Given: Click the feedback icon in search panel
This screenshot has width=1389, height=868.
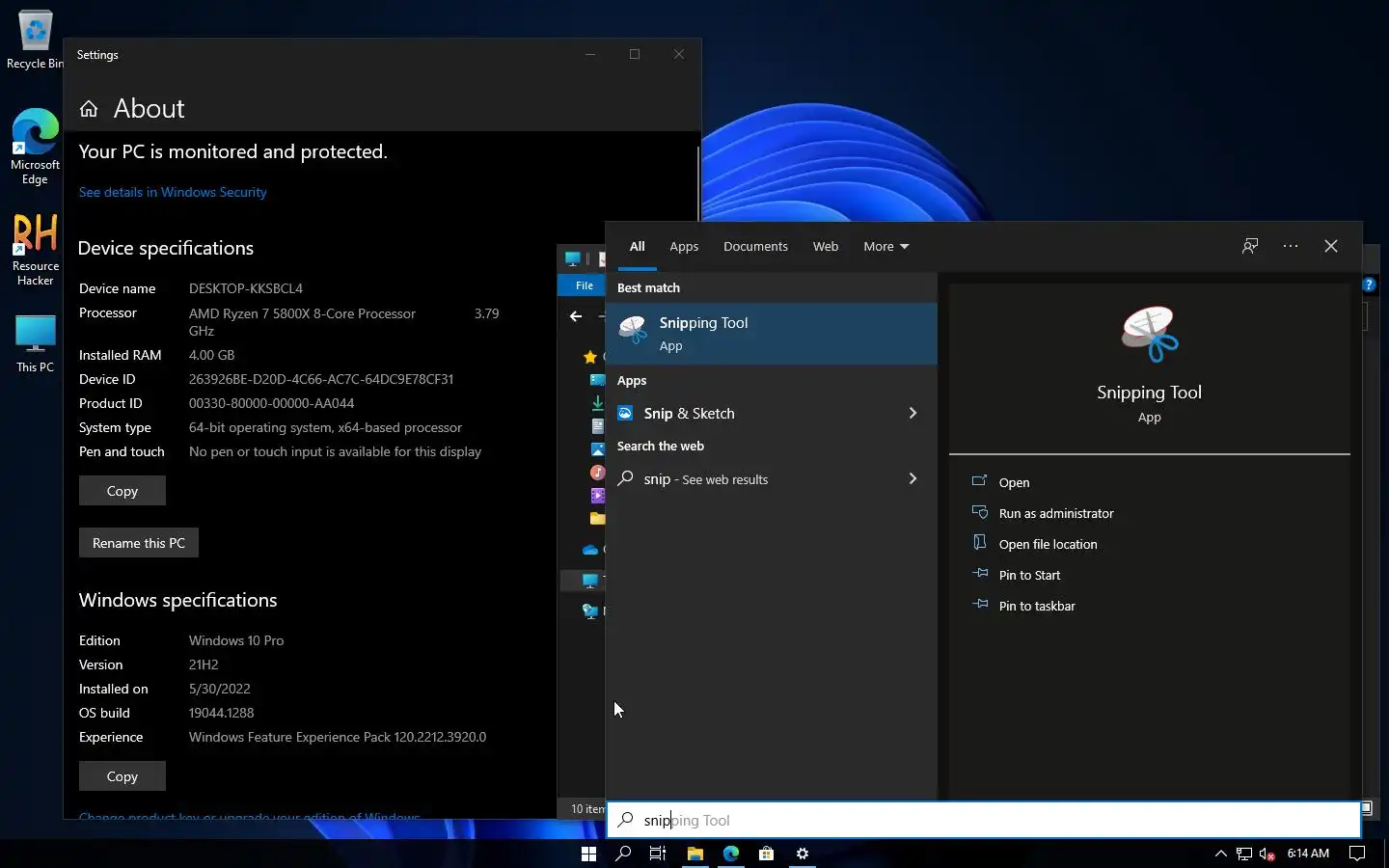Looking at the screenshot, I should 1250,246.
